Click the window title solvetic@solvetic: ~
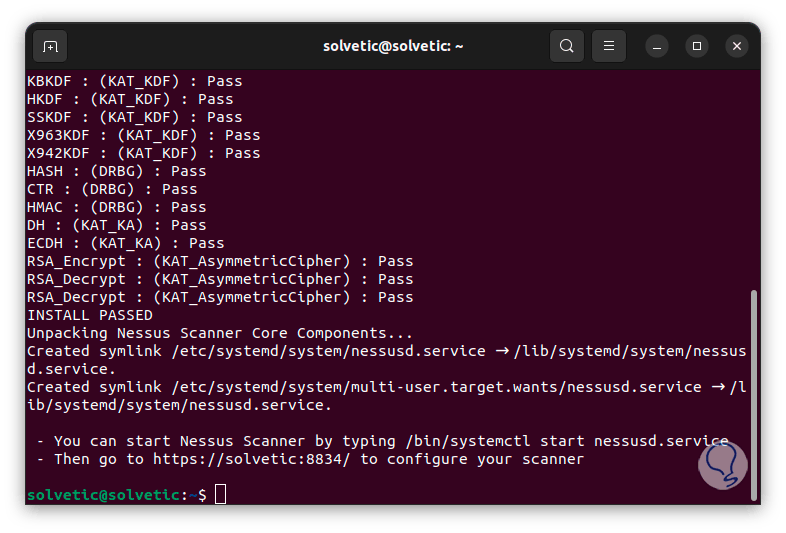Image resolution: width=786 pixels, height=533 pixels. pyautogui.click(x=393, y=46)
